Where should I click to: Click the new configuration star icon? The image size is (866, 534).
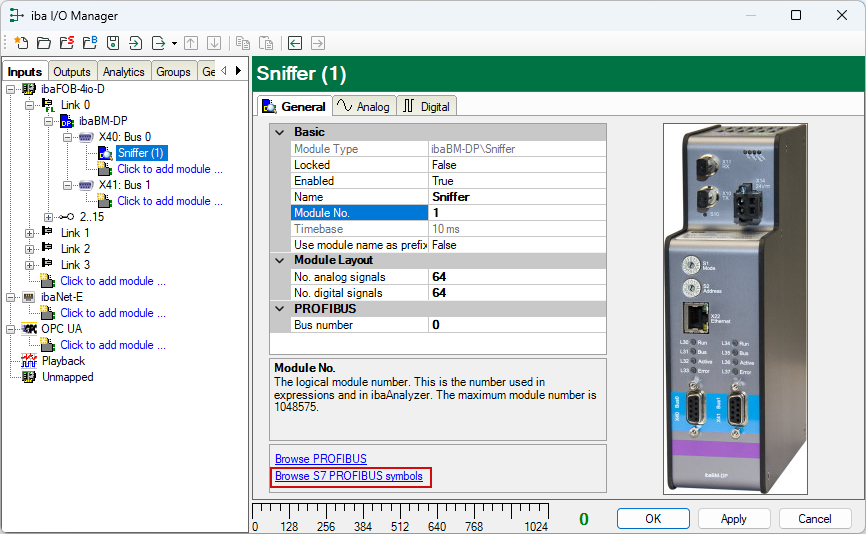coord(21,43)
